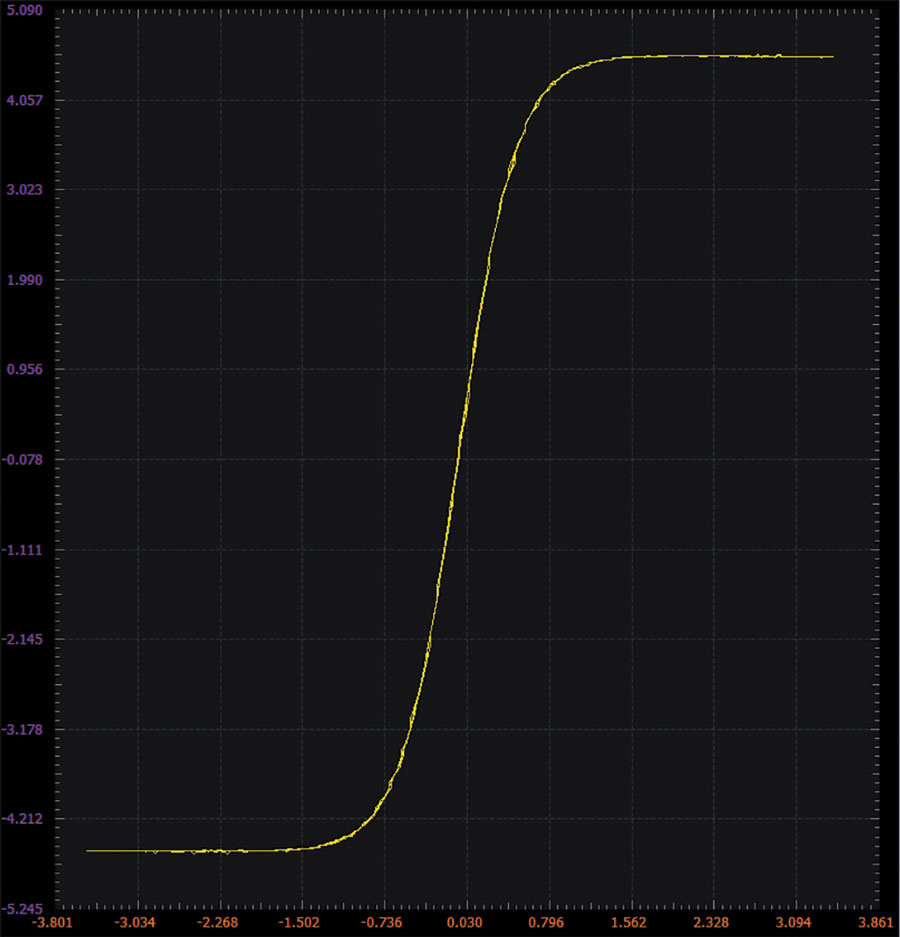Click the 3.023 vertical axis label
Screen dimensions: 900x937
25,189
